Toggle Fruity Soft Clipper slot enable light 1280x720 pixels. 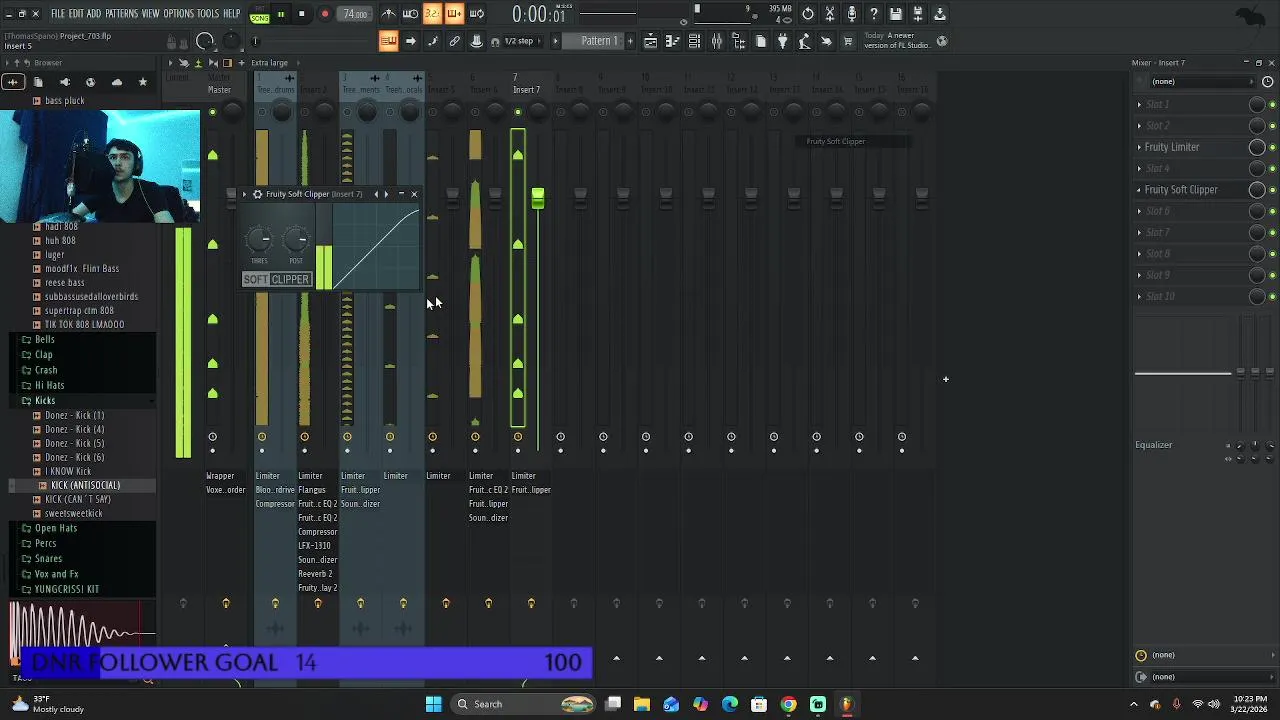click(1272, 190)
